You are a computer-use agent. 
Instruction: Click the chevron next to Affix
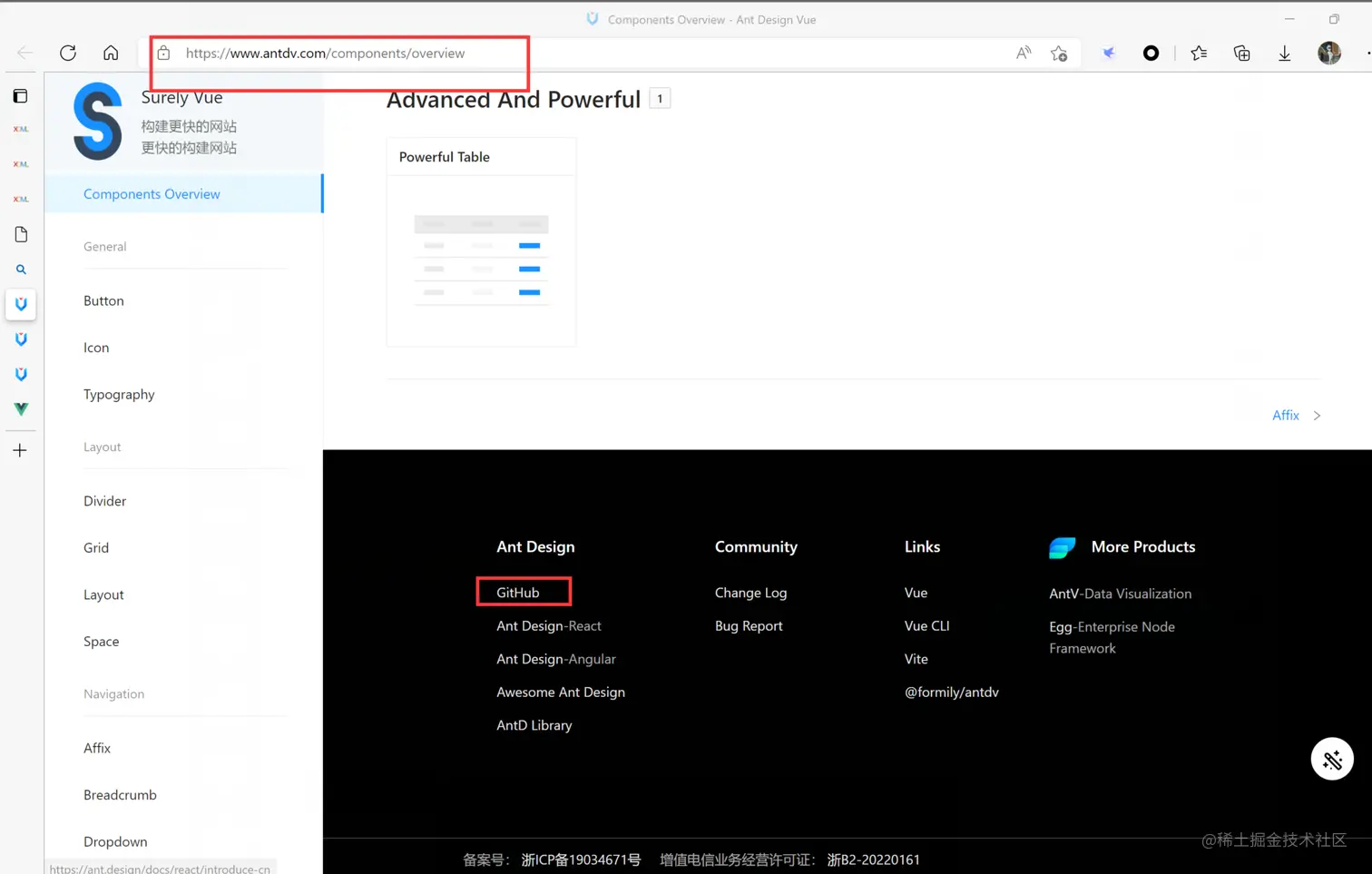1317,416
